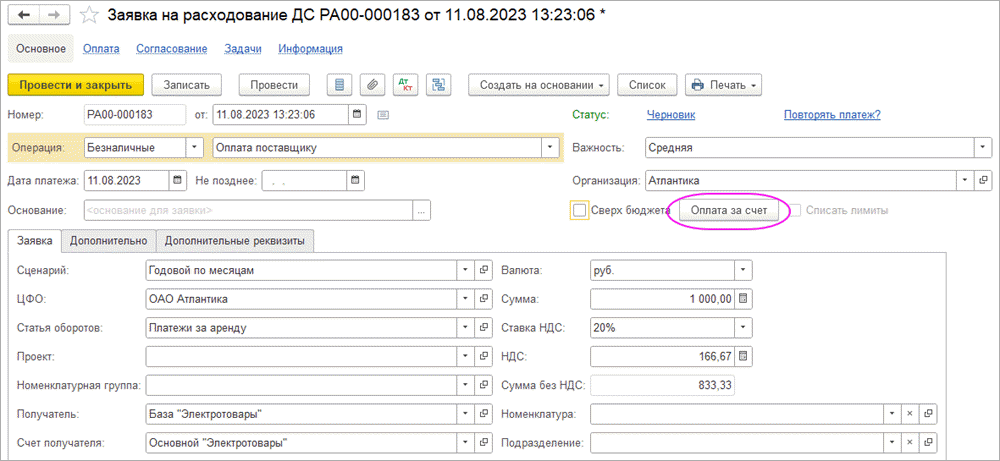This screenshot has width=1000, height=461.
Task: Click Провести и закрыть button
Action: click(75, 85)
